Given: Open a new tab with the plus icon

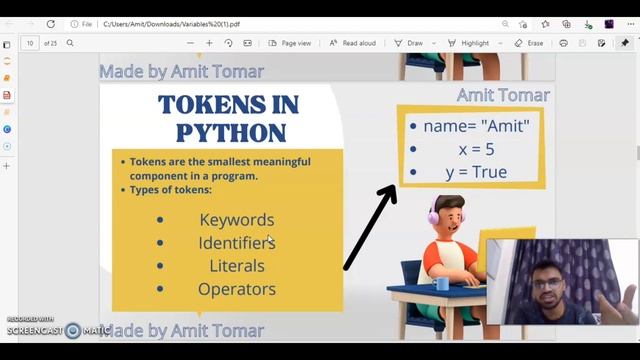Looking at the screenshot, I should [x=7, y=166].
